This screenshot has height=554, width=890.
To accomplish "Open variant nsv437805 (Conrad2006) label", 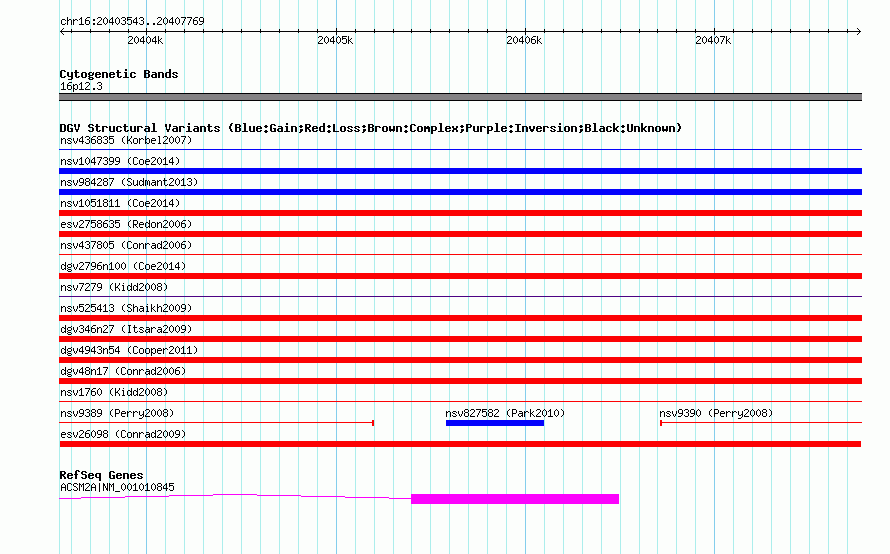I will tap(126, 245).
